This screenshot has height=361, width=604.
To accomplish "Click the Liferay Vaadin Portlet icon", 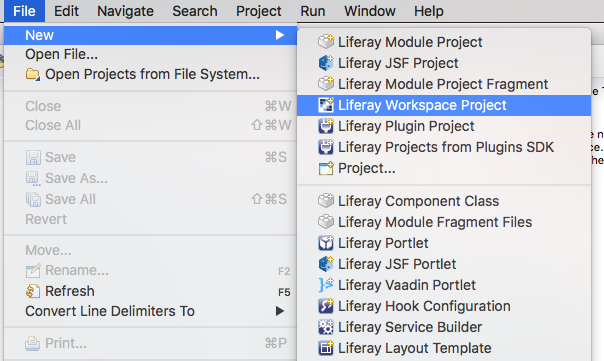I will [326, 285].
